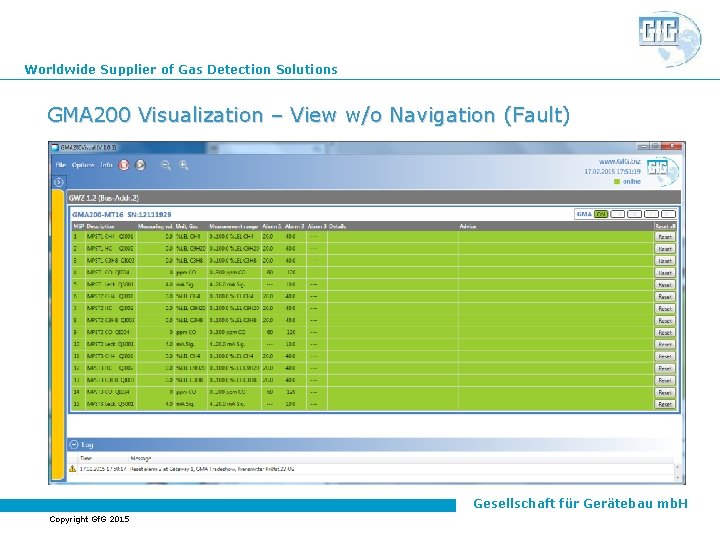720x540 pixels.
Task: Click the gray play/start icon in toolbar
Action: click(x=141, y=165)
